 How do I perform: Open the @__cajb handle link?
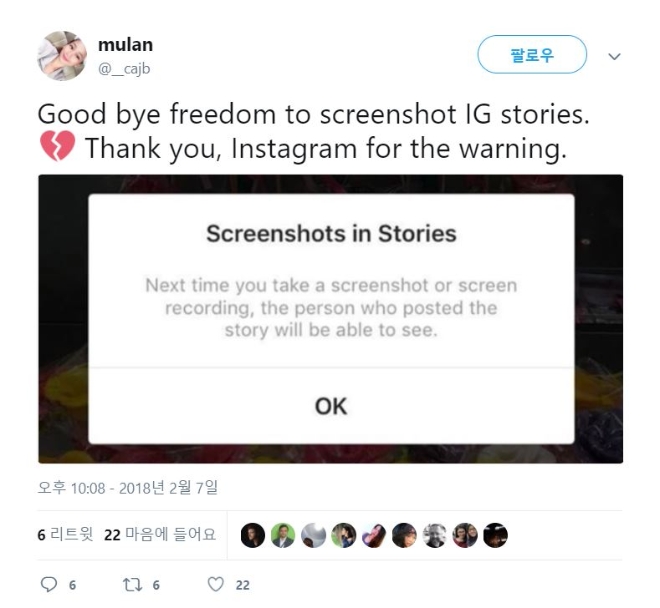[124, 68]
